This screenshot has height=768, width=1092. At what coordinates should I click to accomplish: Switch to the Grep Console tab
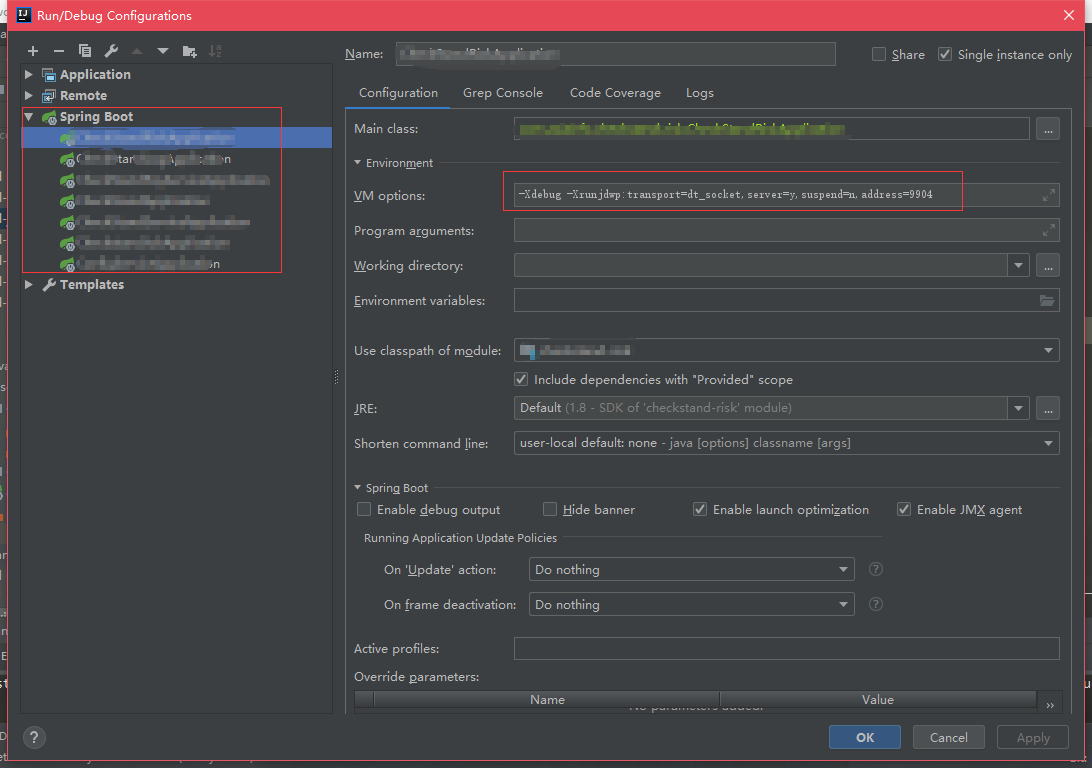(x=503, y=93)
